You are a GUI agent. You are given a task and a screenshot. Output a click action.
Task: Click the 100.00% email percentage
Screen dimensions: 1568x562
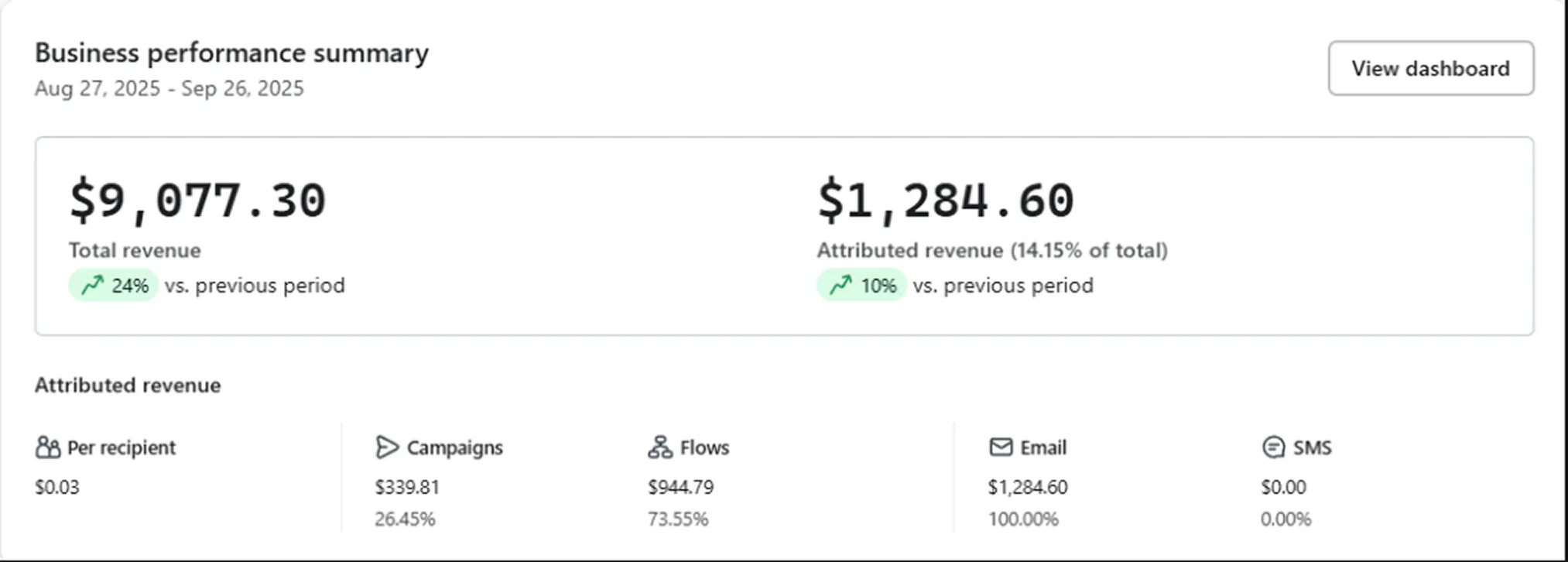1023,519
